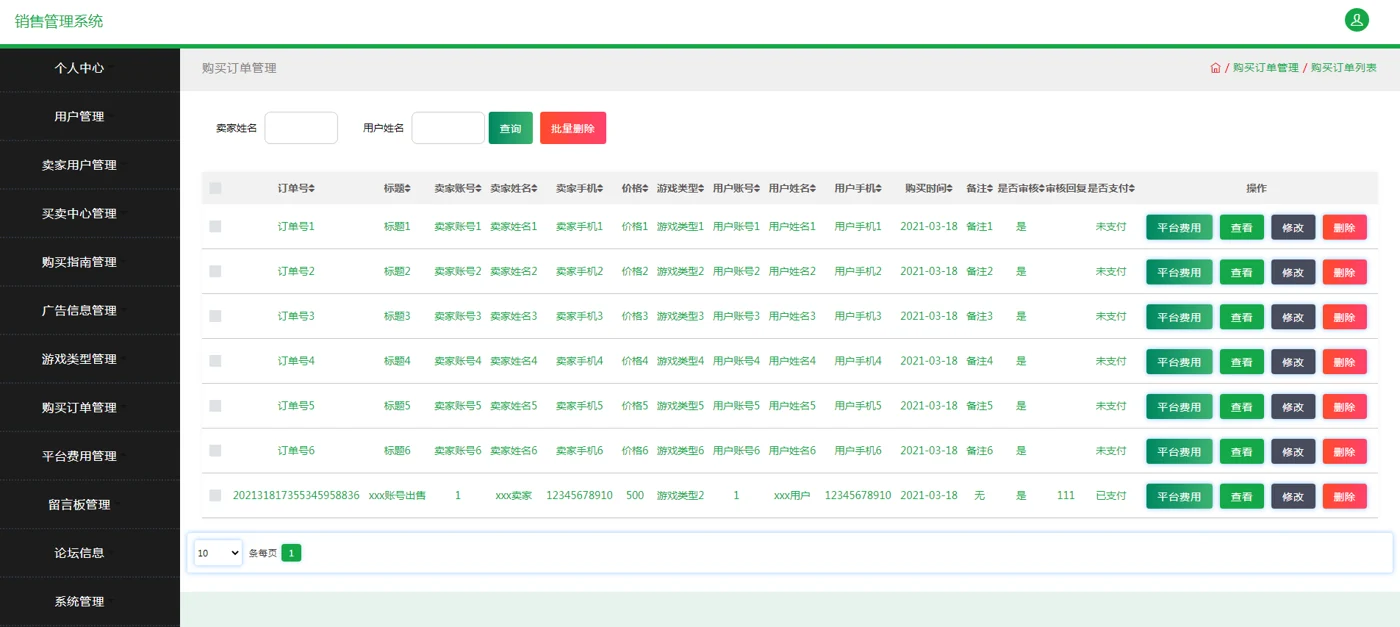This screenshot has height=627, width=1400.
Task: Click the 销售管理系统 title
Action: coord(59,21)
